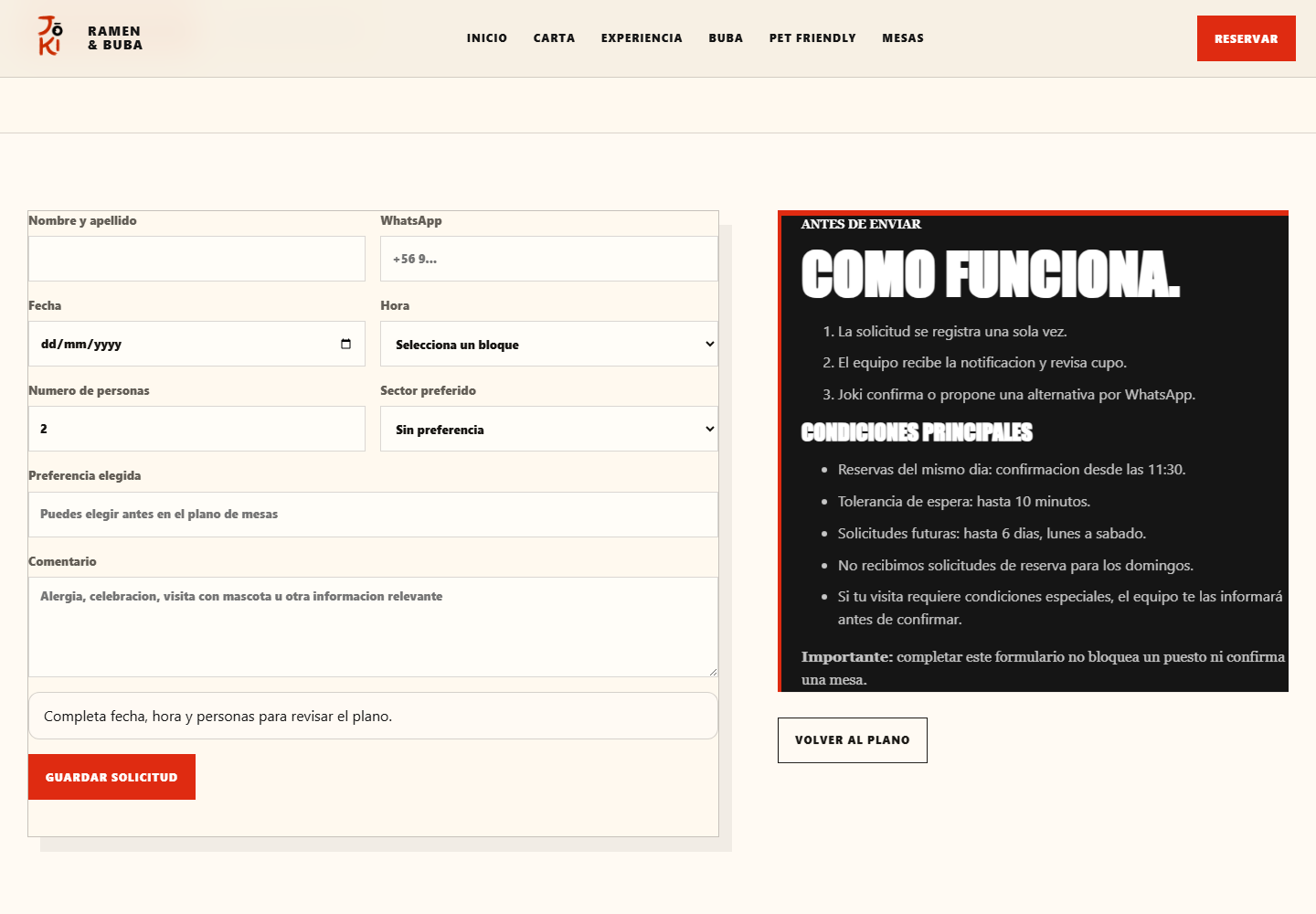
Task: Click 'No recibimos solicitudes de reserva para los domingos.'
Action: click(x=1015, y=566)
